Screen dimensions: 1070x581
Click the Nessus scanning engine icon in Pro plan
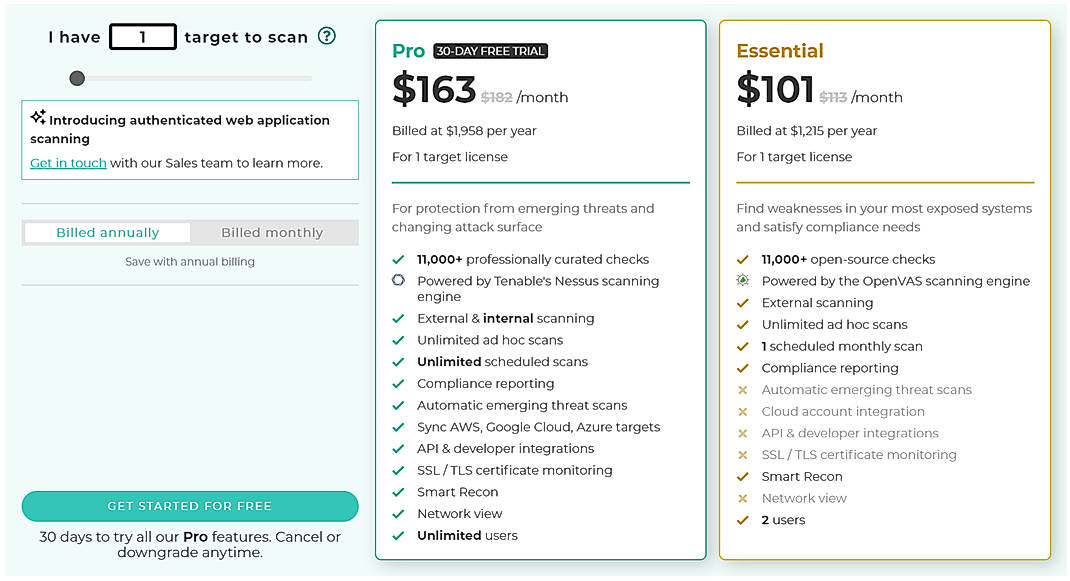400,281
